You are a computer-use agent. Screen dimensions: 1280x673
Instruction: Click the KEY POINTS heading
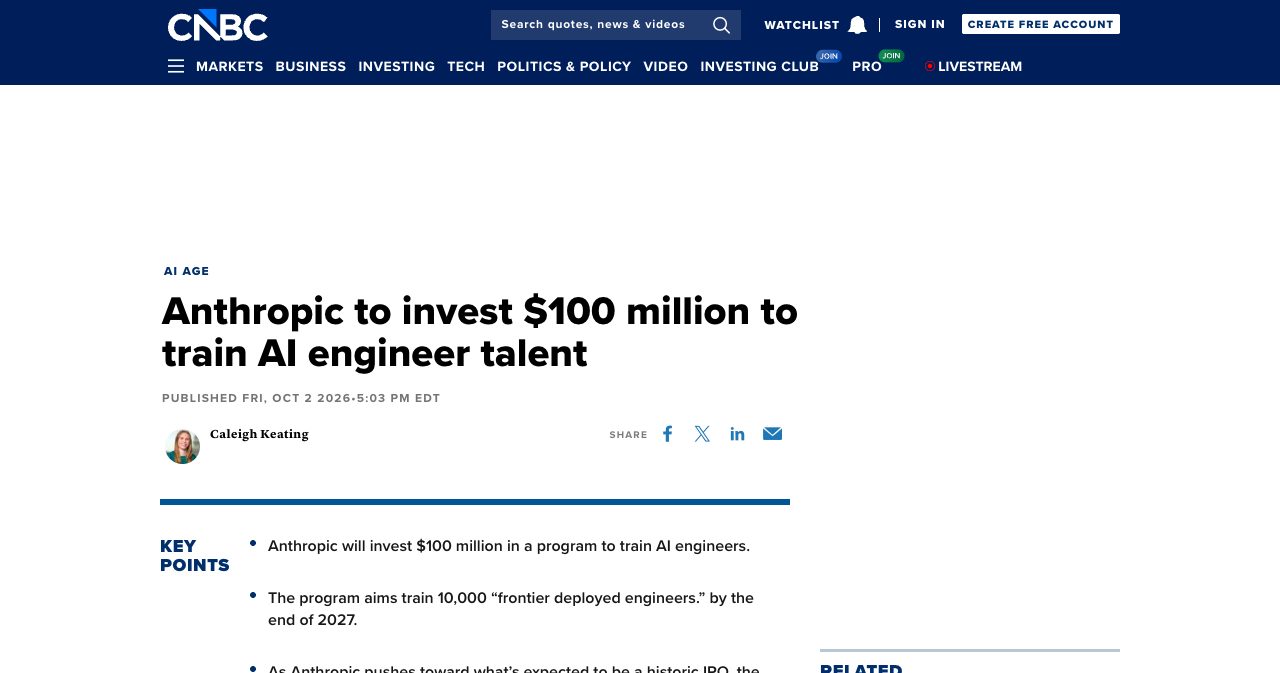coord(195,555)
